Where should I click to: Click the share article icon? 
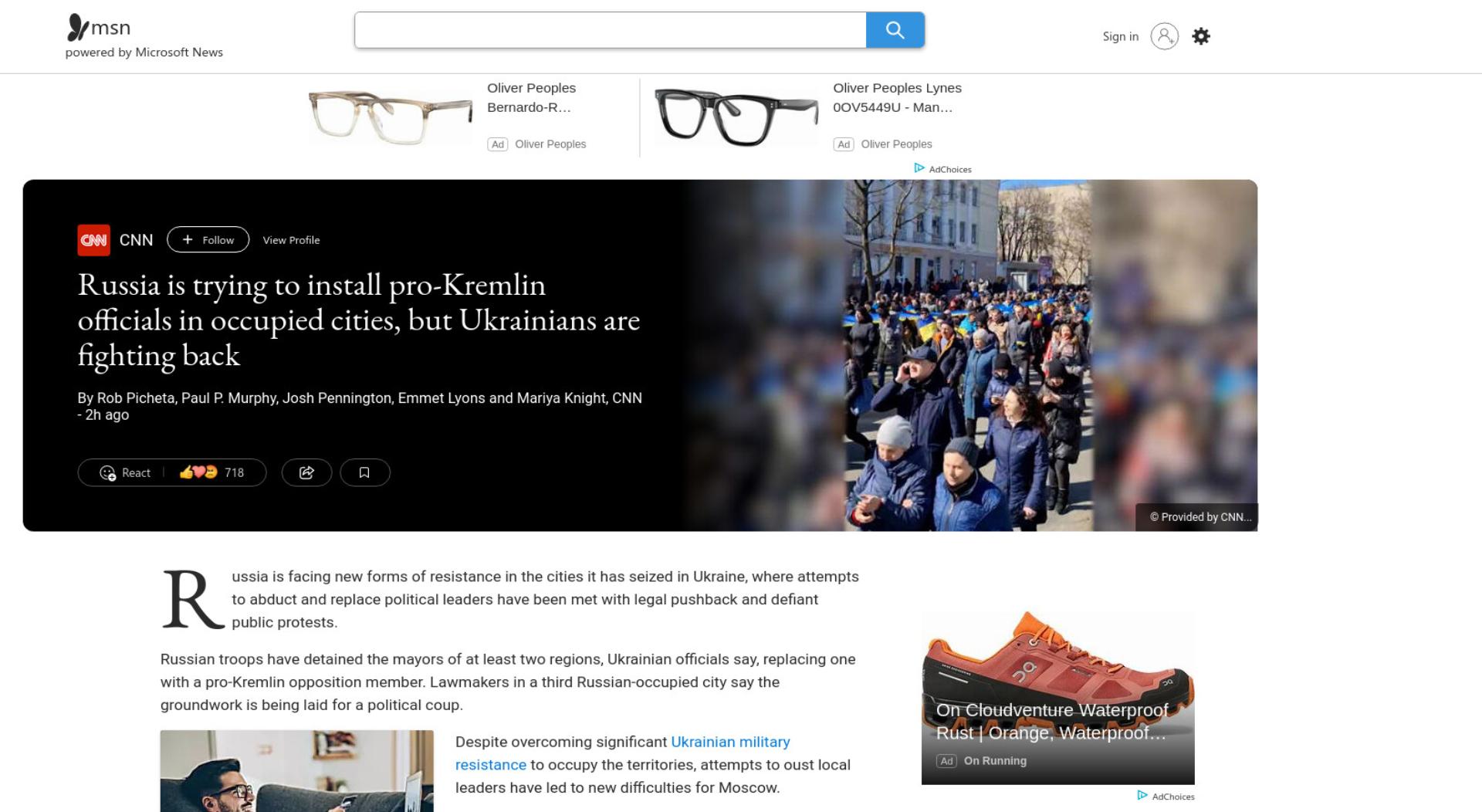pyautogui.click(x=306, y=472)
